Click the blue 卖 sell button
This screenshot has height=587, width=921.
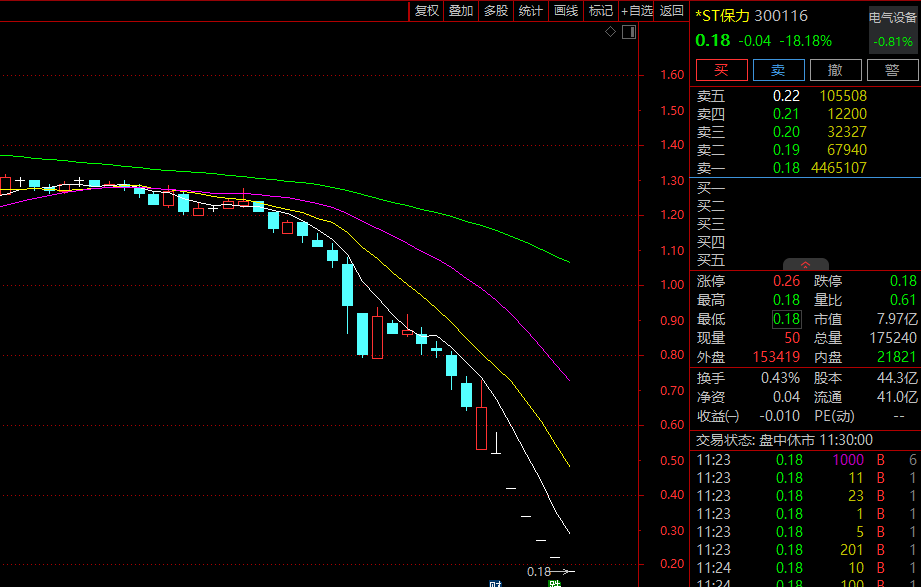[x=777, y=70]
